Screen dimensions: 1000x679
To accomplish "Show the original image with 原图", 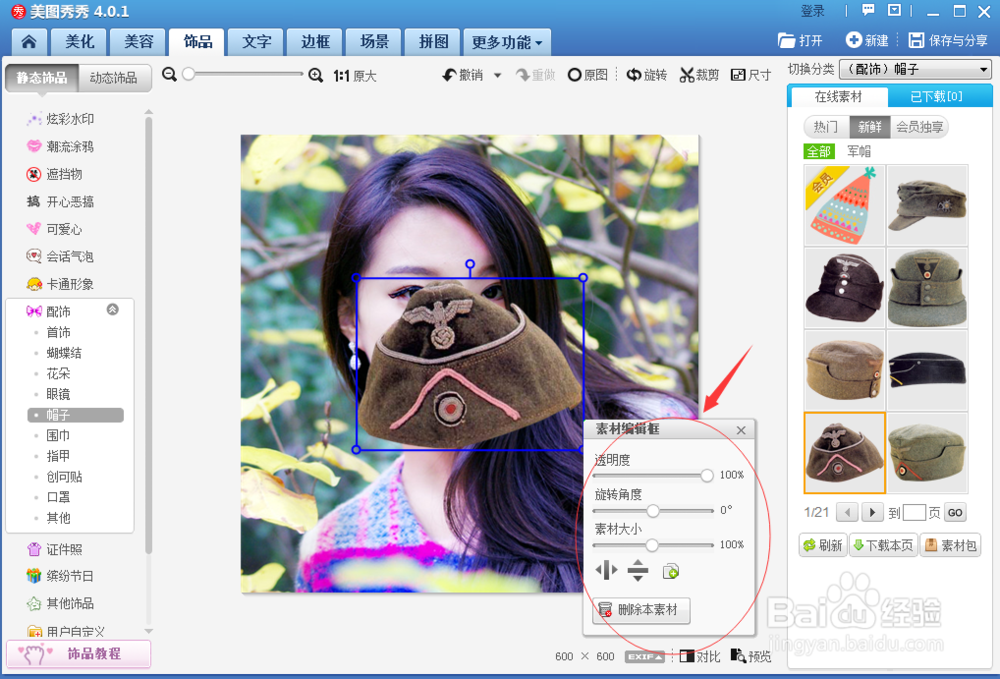I will tap(587, 75).
